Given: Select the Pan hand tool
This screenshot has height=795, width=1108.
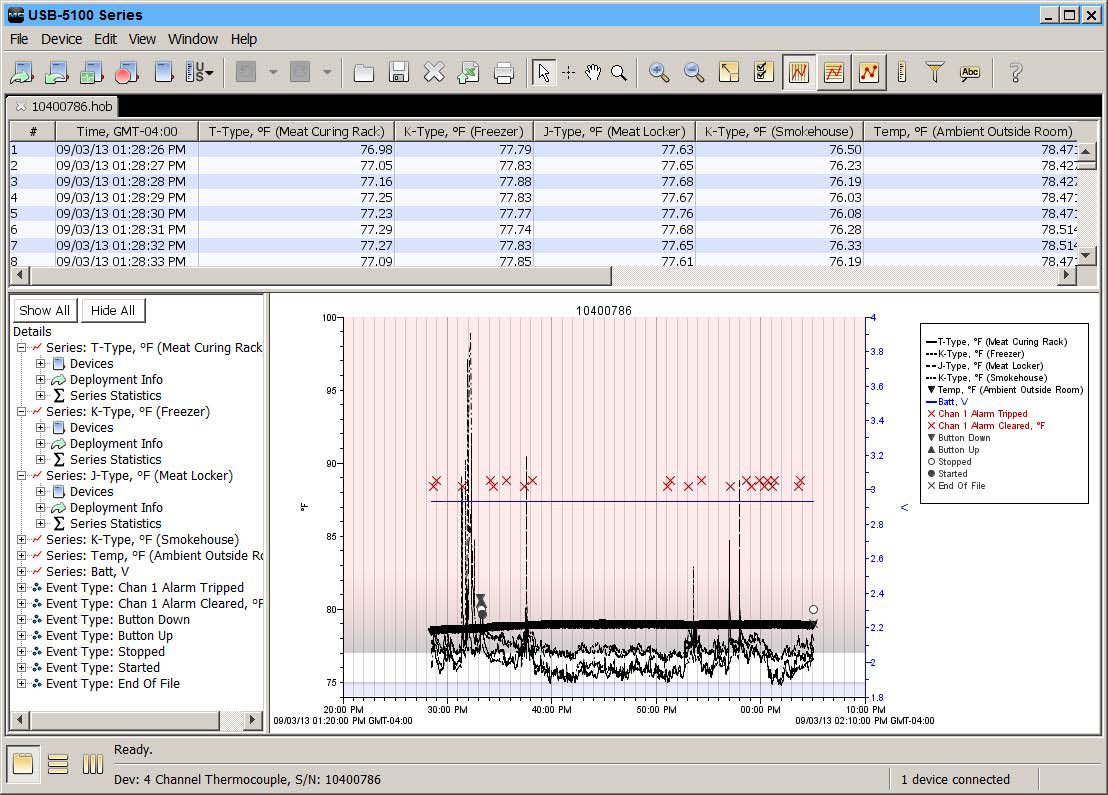Looking at the screenshot, I should [594, 72].
